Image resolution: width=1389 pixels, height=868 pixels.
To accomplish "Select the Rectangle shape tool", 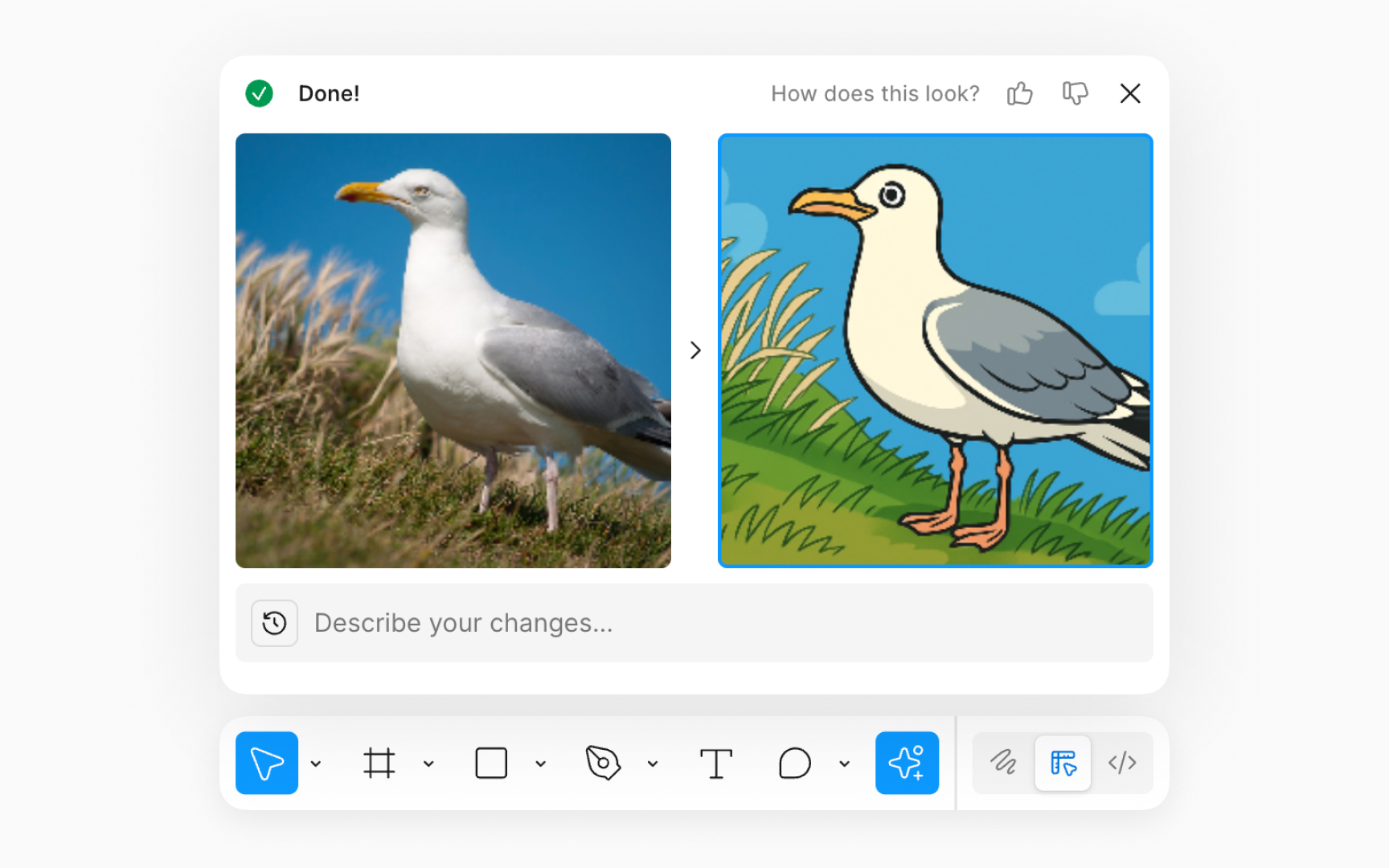I will (491, 763).
